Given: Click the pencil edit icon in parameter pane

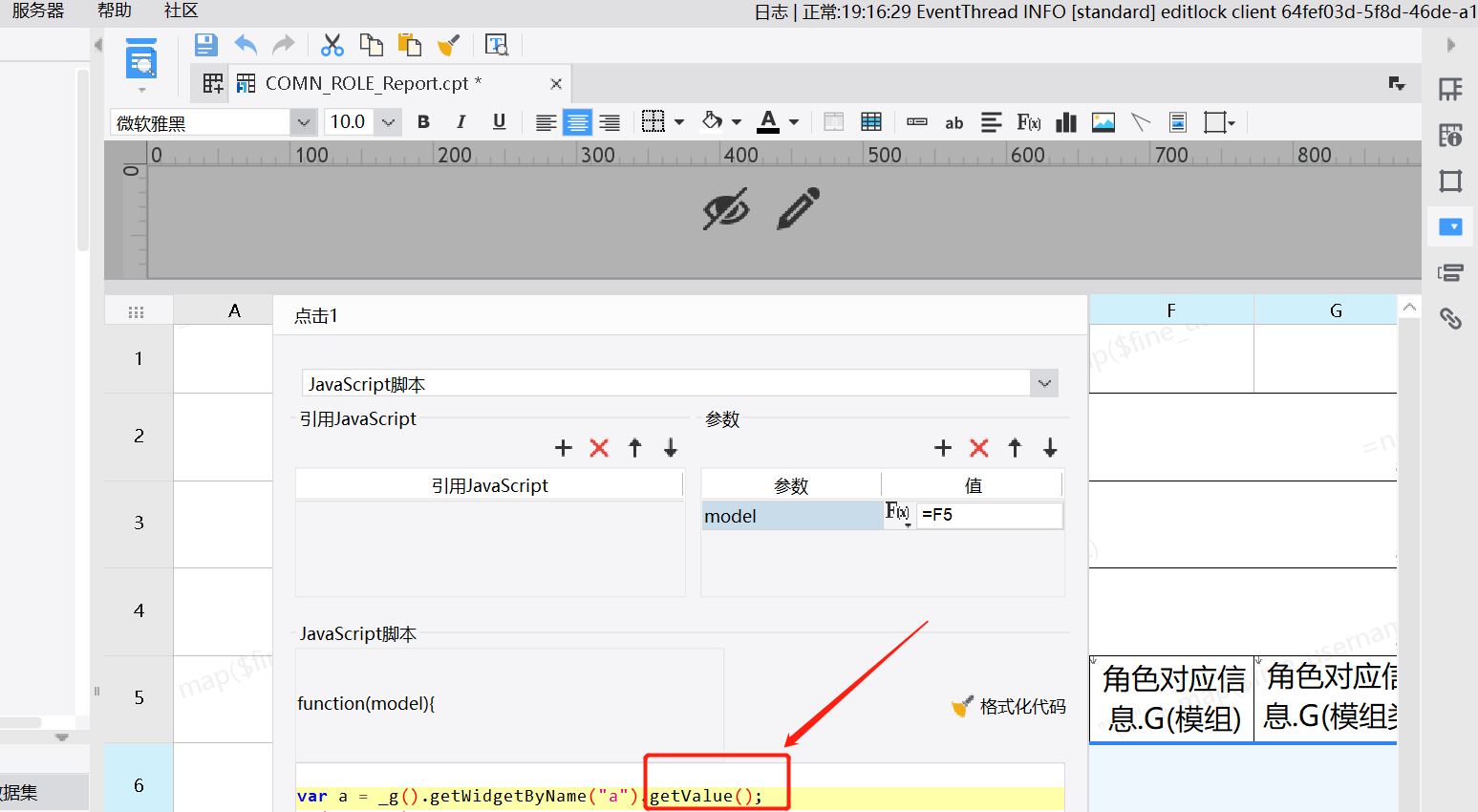Looking at the screenshot, I should click(x=799, y=208).
